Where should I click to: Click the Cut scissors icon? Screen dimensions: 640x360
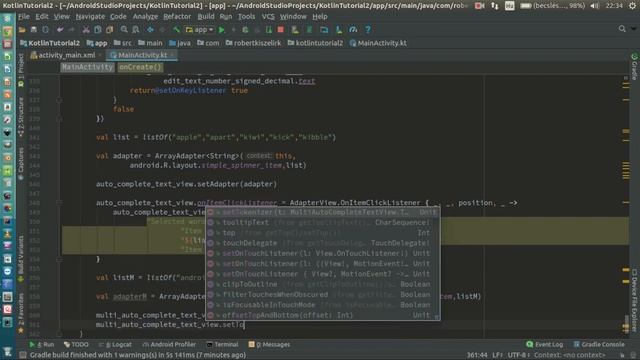tap(86, 30)
